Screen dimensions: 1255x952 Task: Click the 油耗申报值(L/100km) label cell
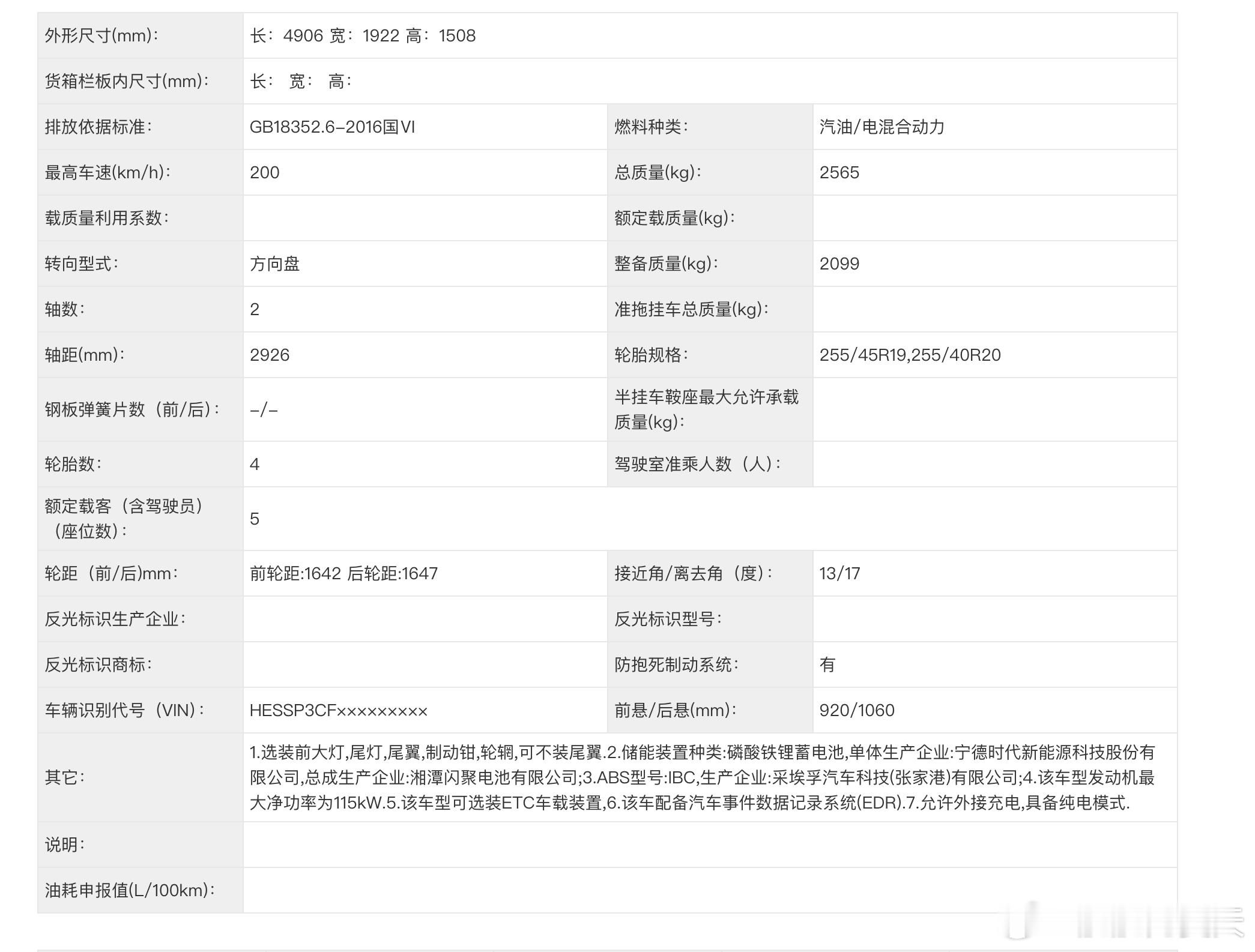(130, 891)
